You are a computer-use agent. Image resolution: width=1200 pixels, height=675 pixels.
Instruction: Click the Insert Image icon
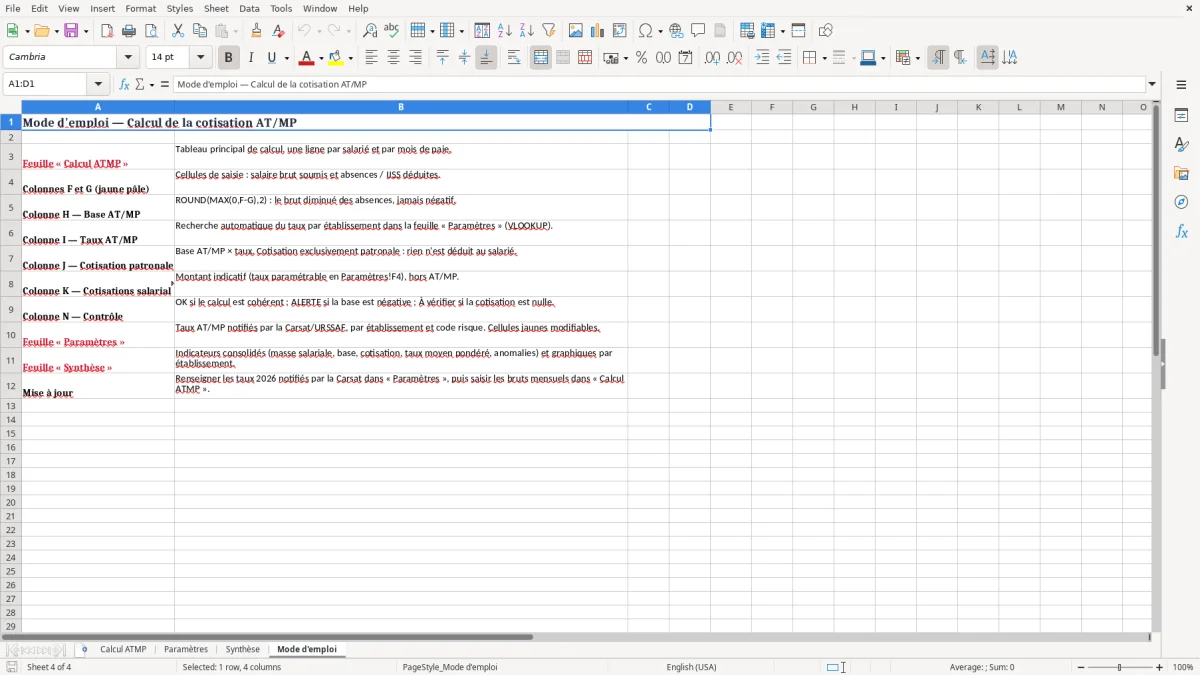pyautogui.click(x=576, y=31)
